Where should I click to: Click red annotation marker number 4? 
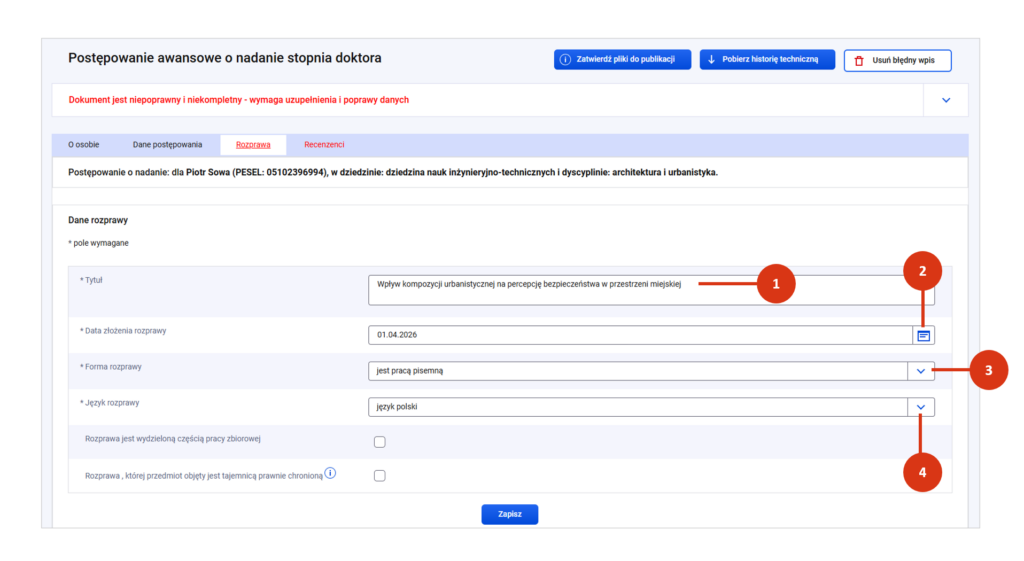click(922, 473)
